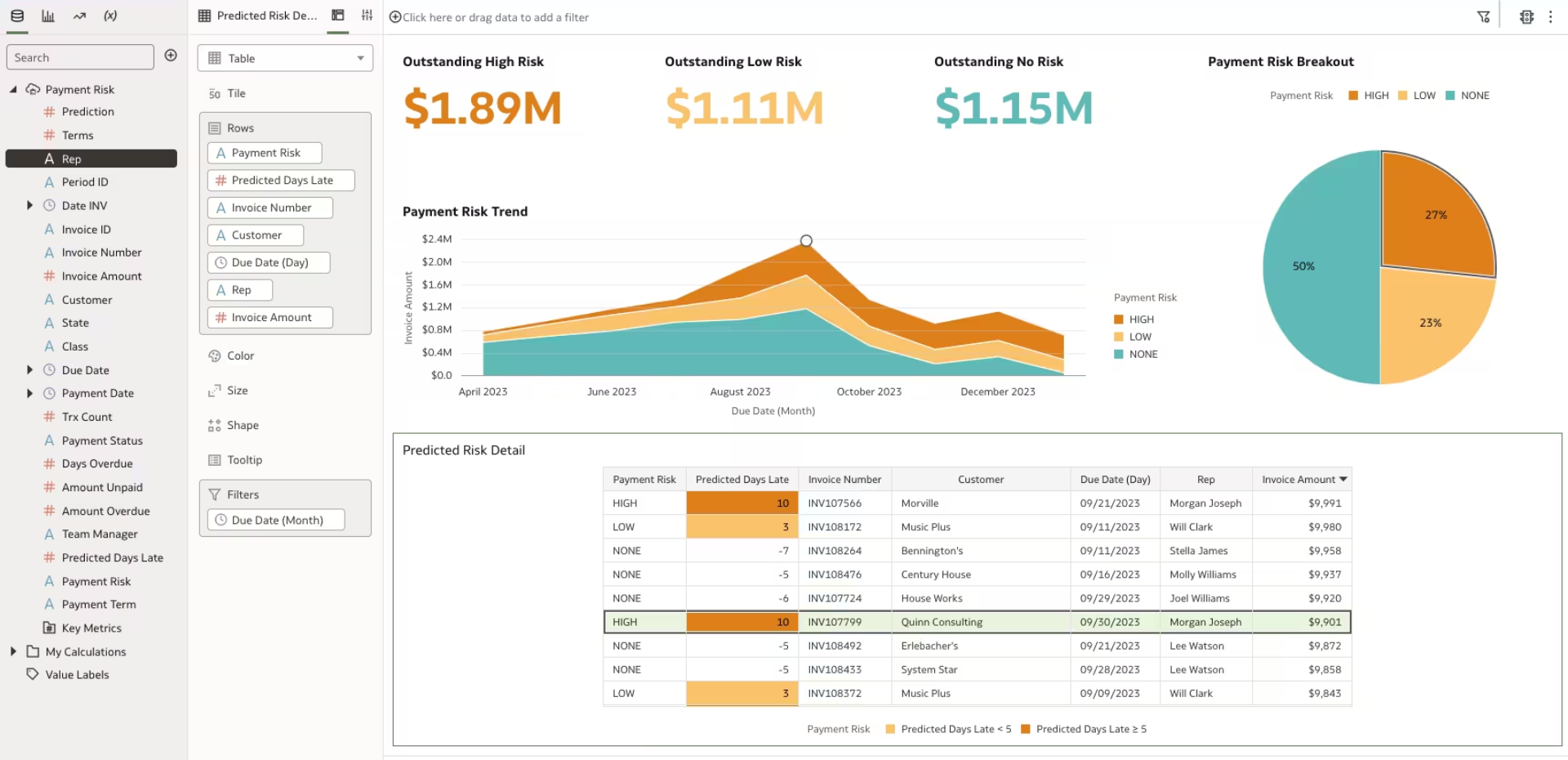Screen dimensions: 1568x760
Task: Toggle the HIGH legend item in Payment Risk Trend
Action: (x=1134, y=320)
